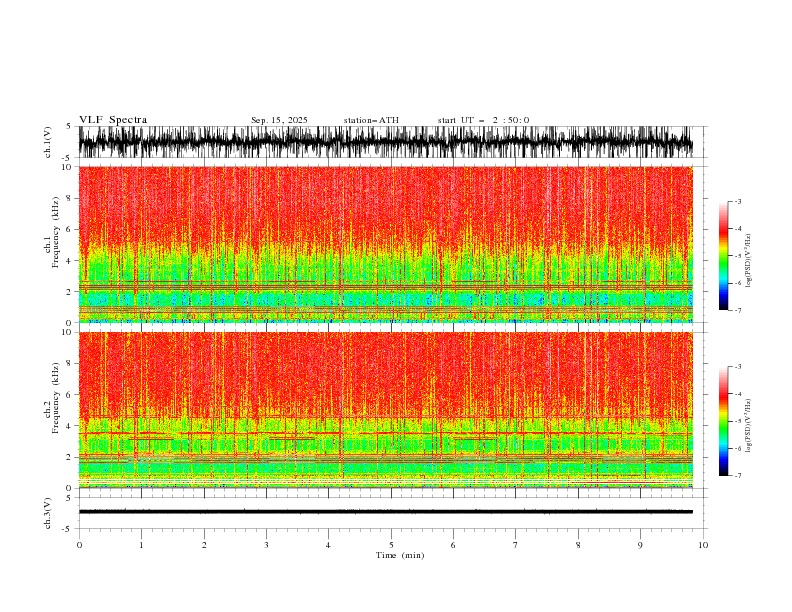Click the time axis tick label '10'
This screenshot has height=612, width=792.
[703, 545]
